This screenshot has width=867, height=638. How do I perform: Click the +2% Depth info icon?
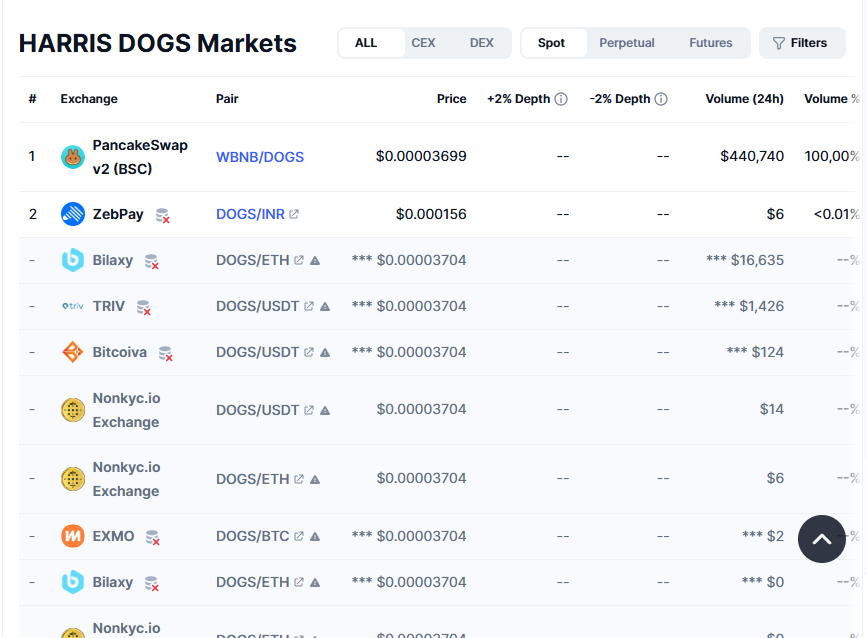pyautogui.click(x=561, y=99)
